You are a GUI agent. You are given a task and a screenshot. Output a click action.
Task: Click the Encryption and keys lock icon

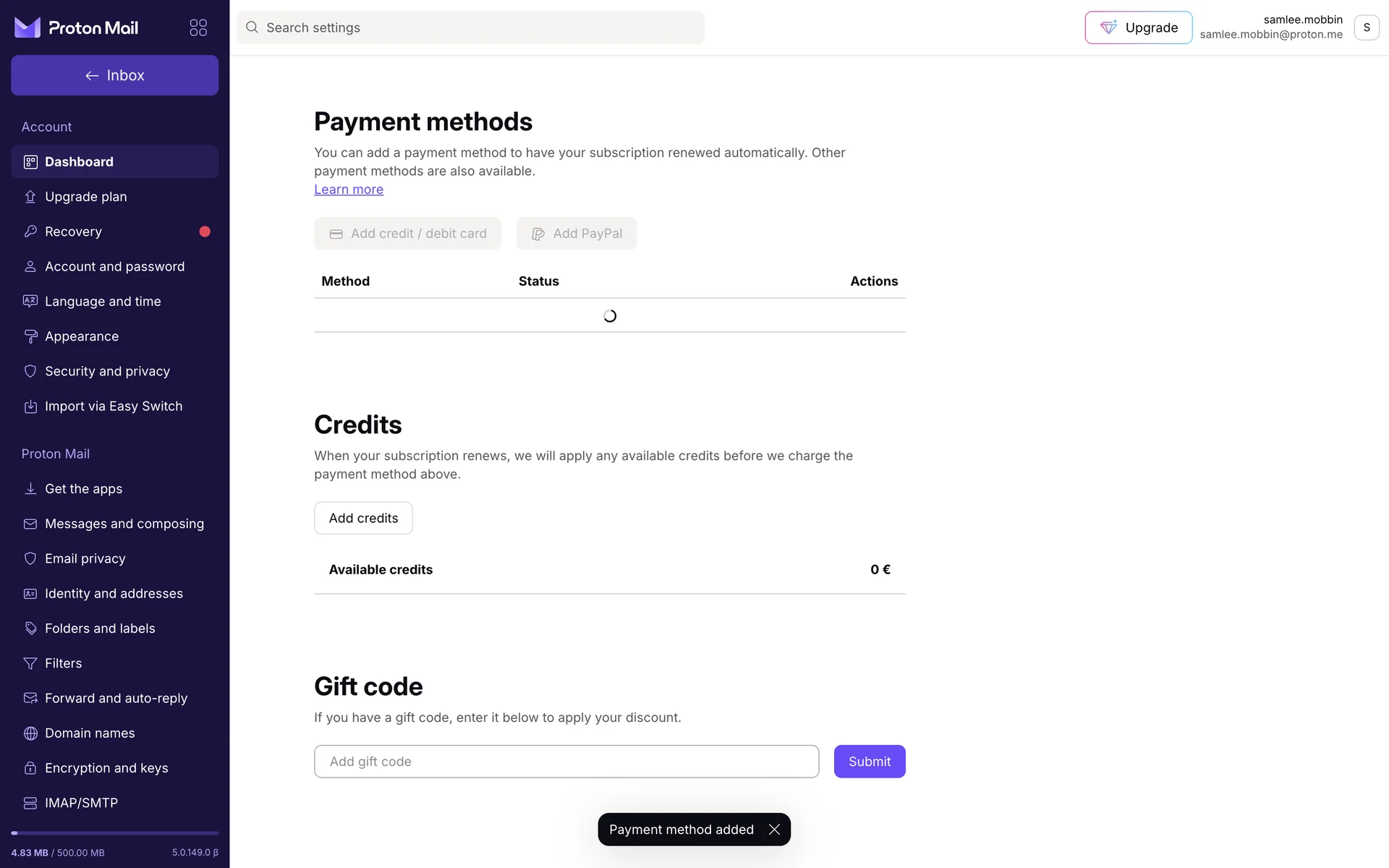[30, 768]
